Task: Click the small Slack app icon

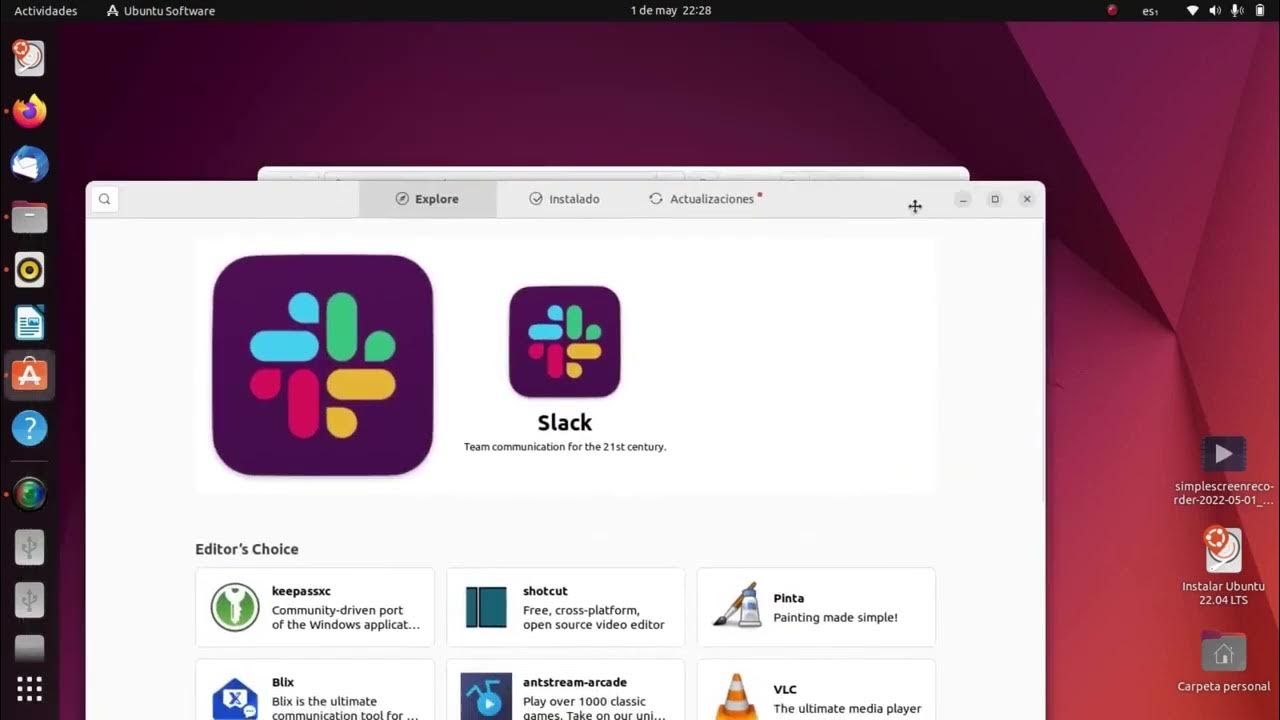Action: point(565,342)
